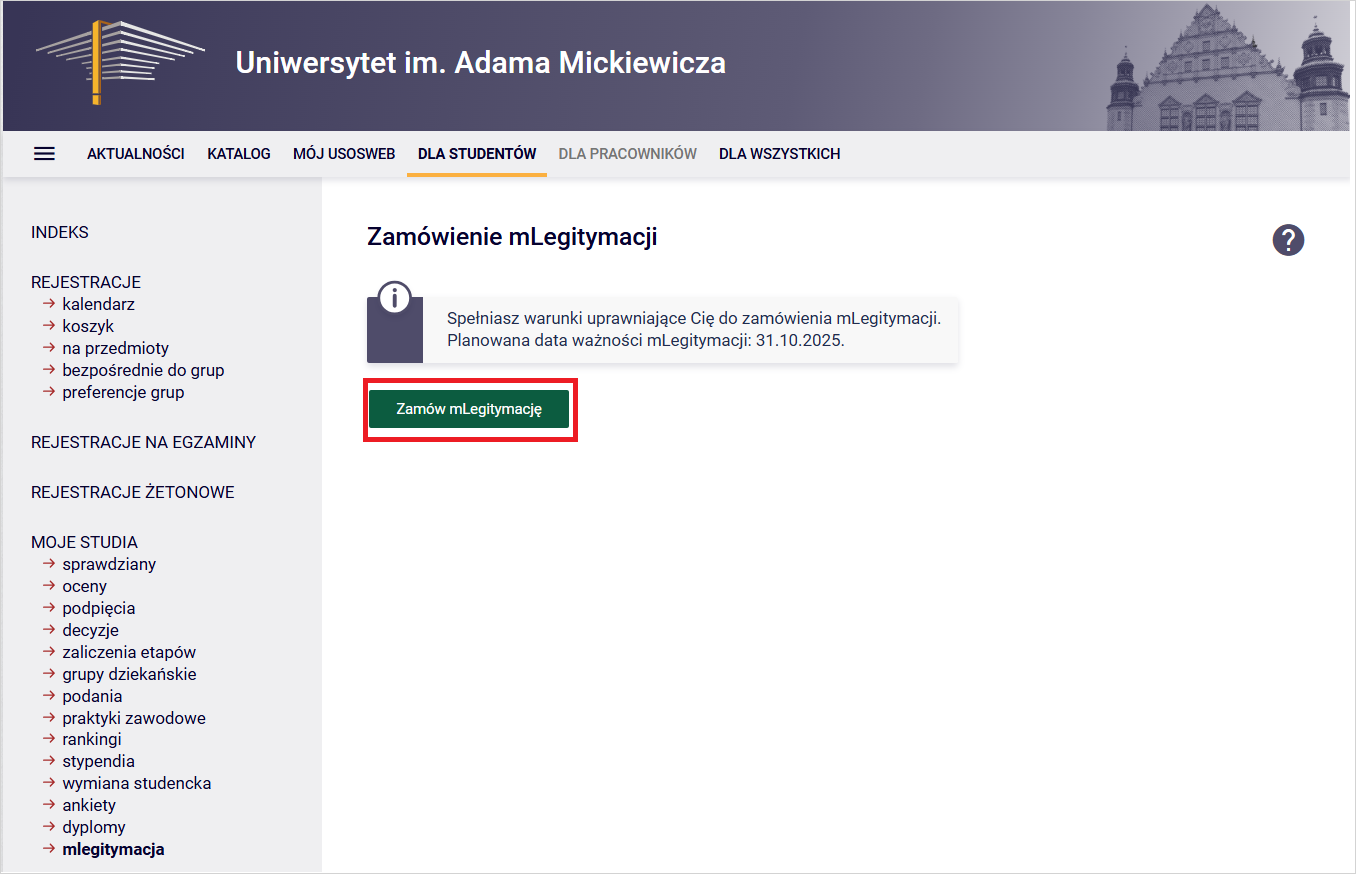Viewport: 1356px width, 874px height.
Task: Open bezpośrednie do grup link
Action: click(143, 370)
